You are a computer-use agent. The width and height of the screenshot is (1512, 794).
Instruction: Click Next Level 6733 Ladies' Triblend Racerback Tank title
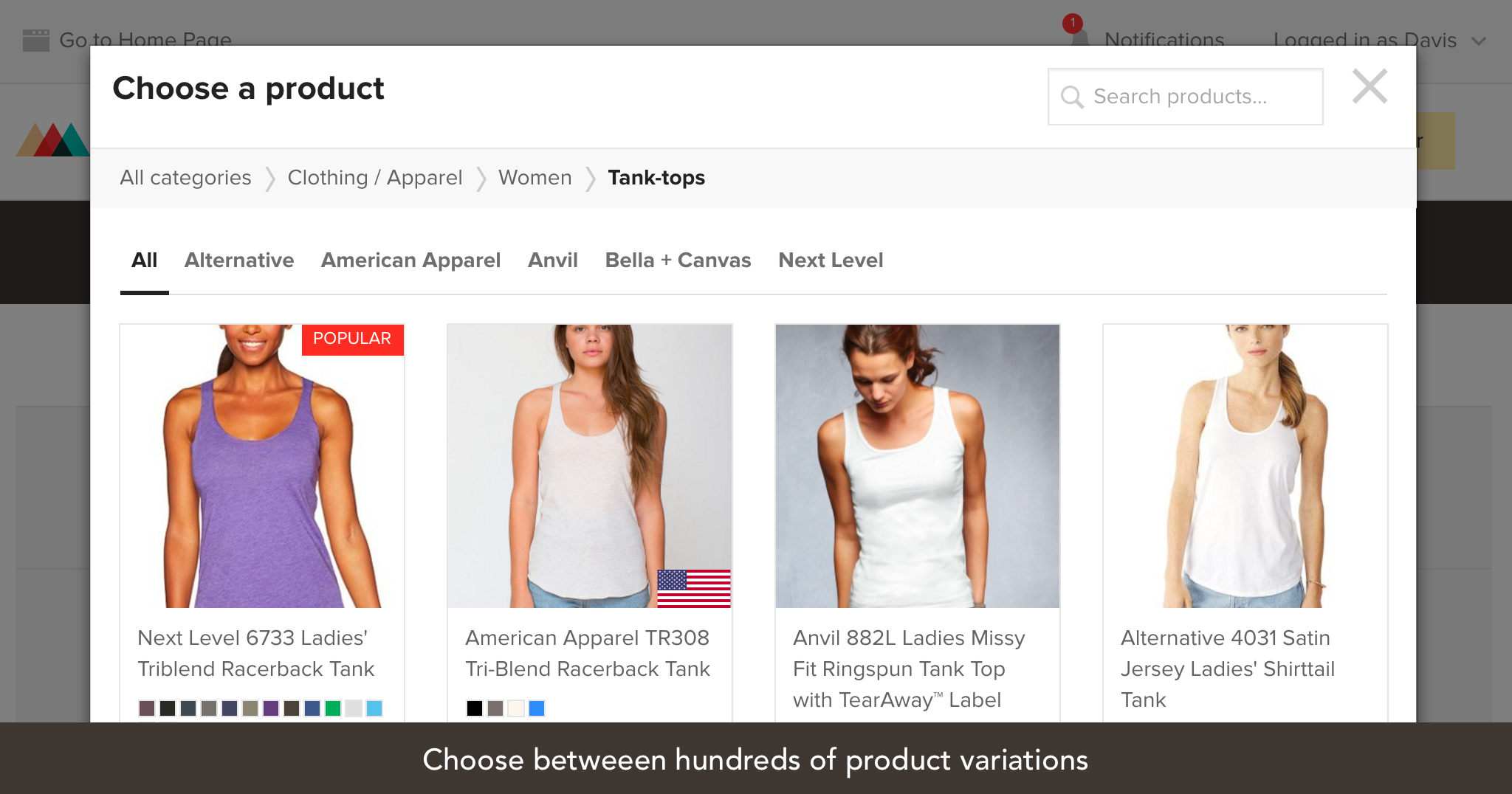click(256, 654)
